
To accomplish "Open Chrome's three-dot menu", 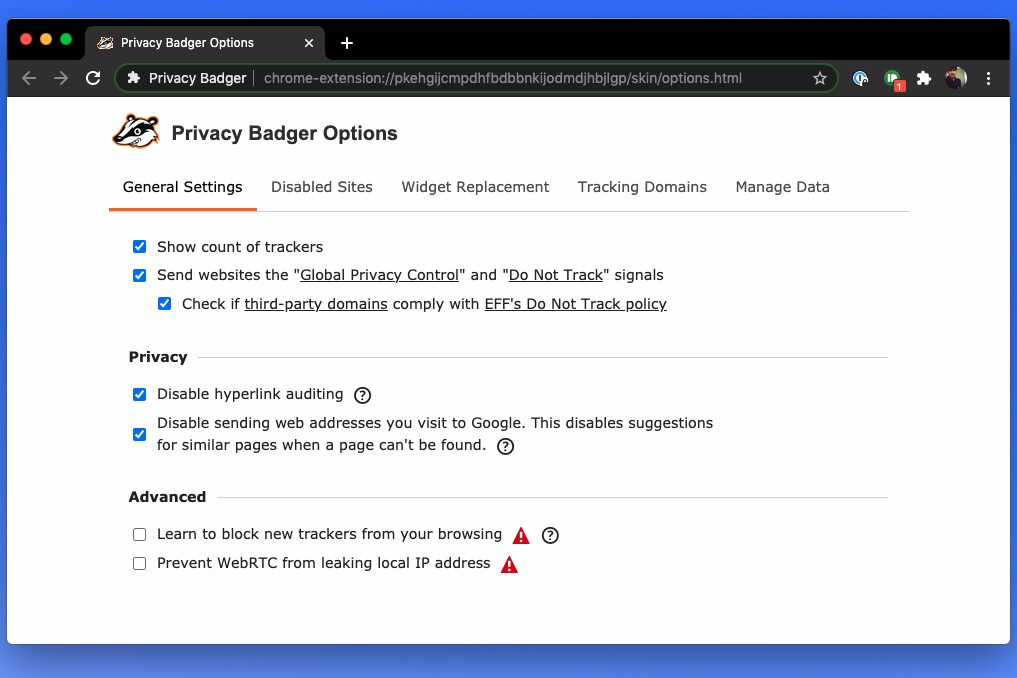I will 988,79.
